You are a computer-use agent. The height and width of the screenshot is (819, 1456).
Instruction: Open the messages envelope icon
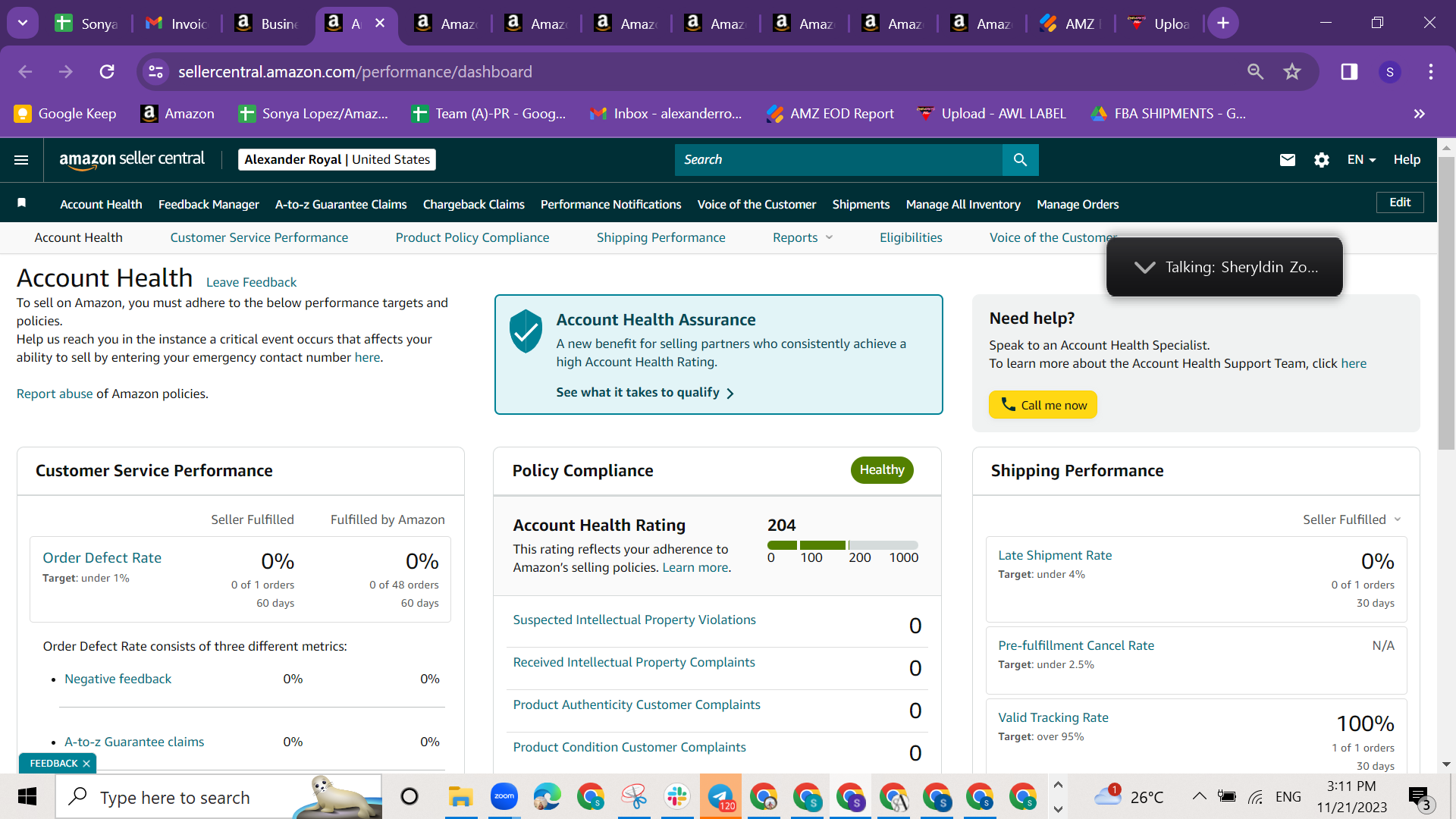tap(1287, 159)
